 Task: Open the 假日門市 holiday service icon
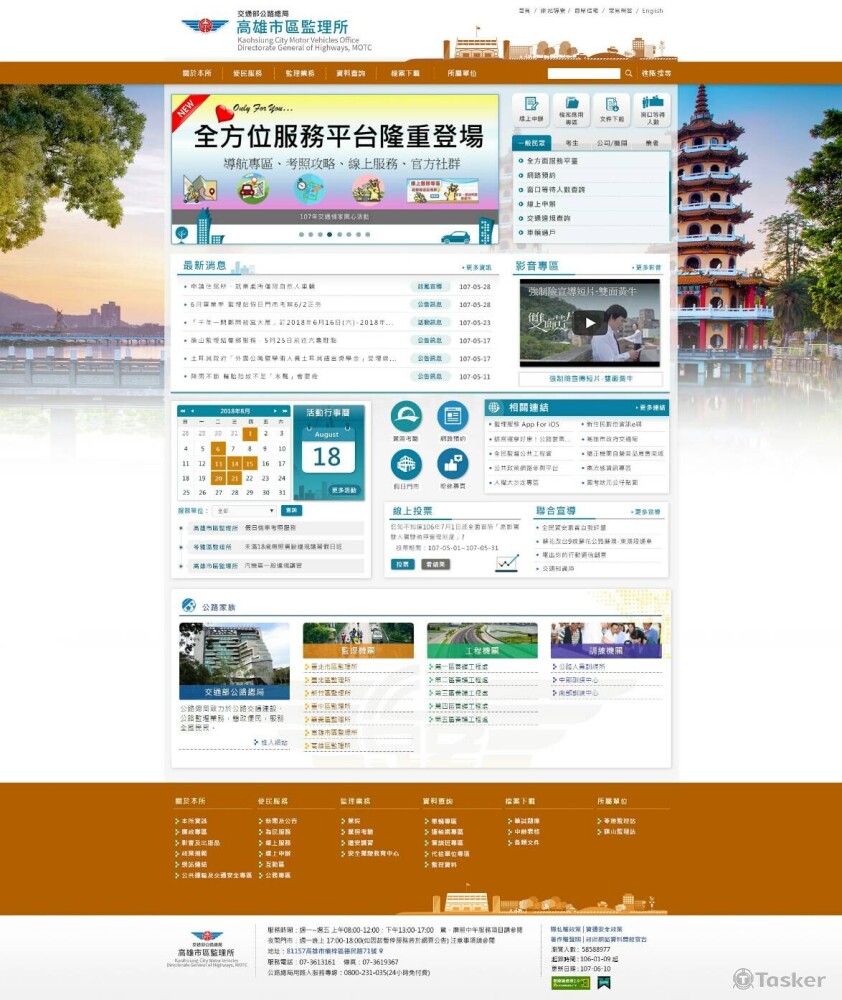pos(407,464)
